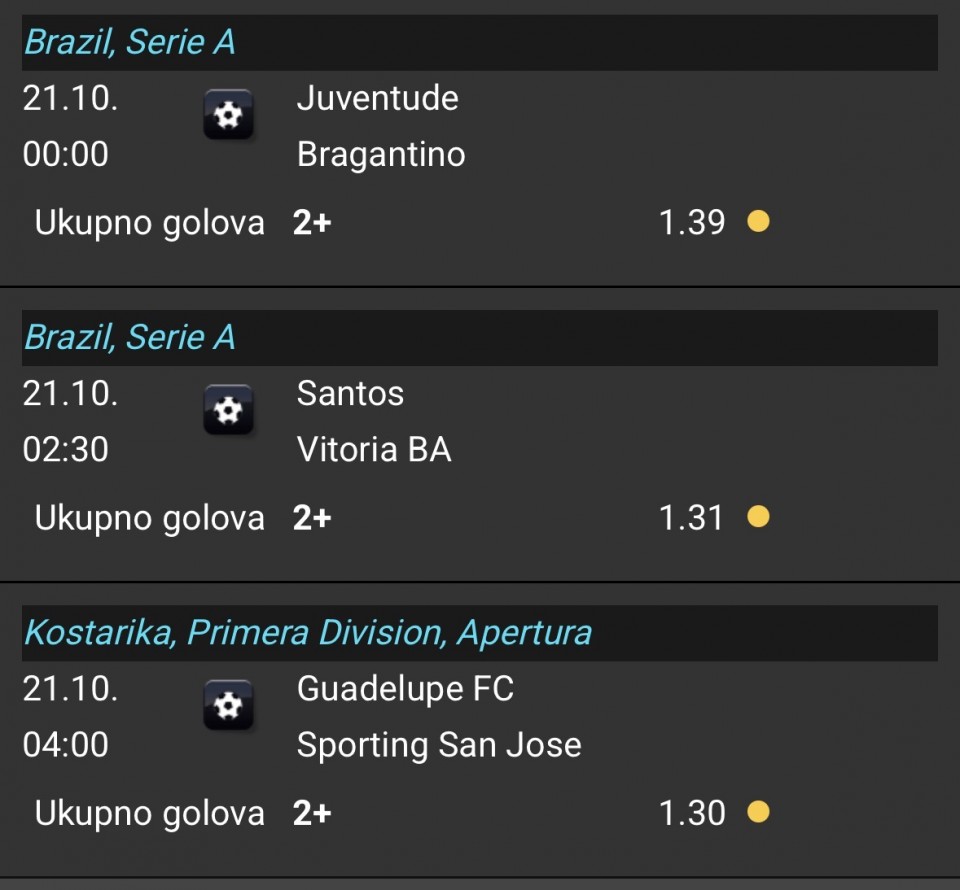Tap the 1.30 odds value
This screenshot has width=960, height=890.
pyautogui.click(x=691, y=813)
